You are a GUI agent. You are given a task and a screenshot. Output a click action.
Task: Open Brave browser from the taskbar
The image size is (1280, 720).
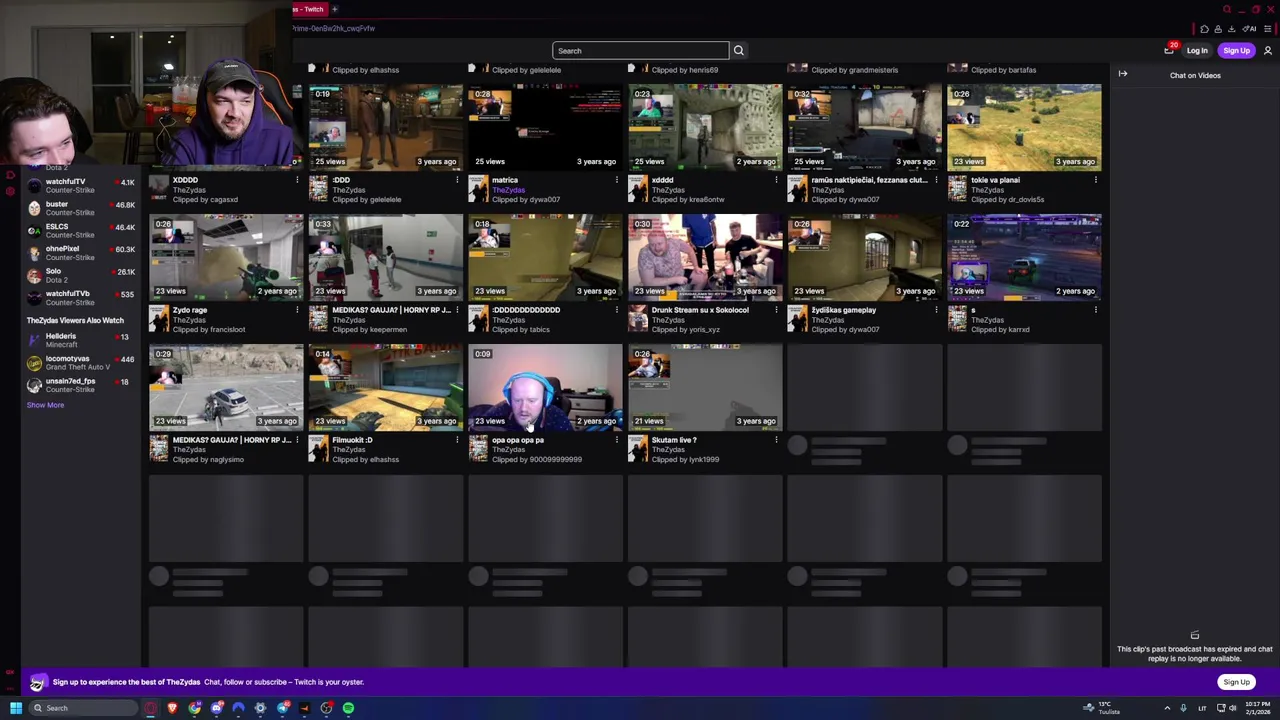[172, 708]
